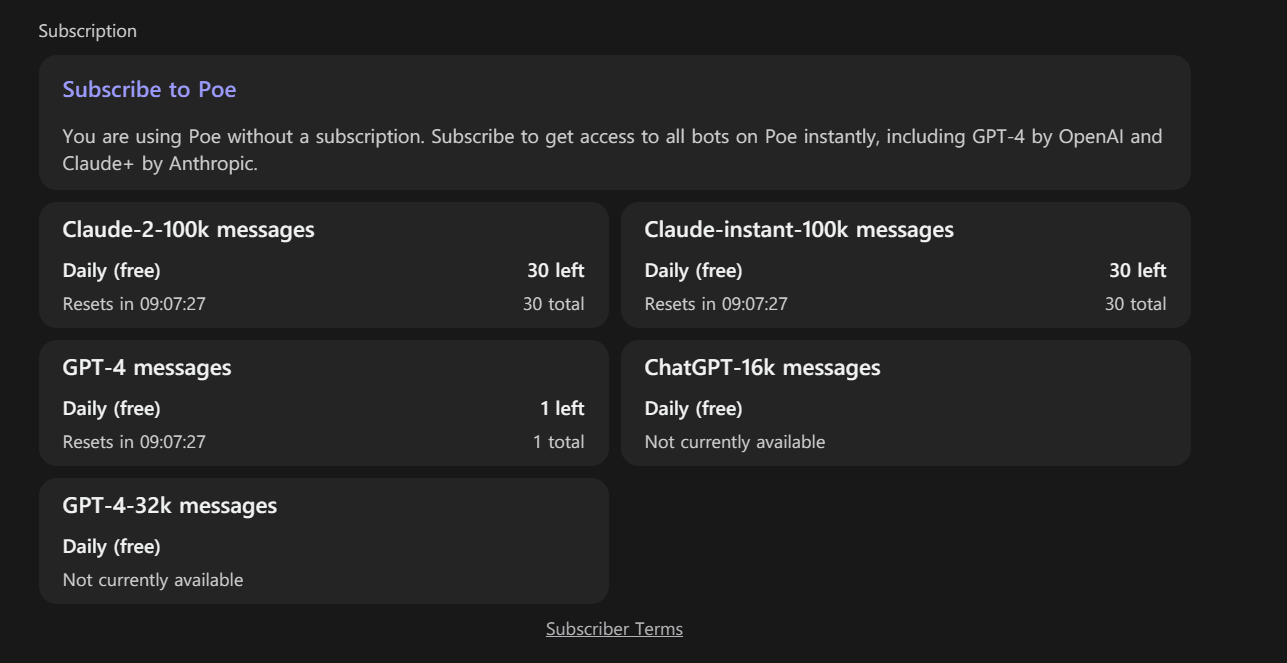The image size is (1287, 663).
Task: Click the 1 left value in GPT-4 card
Action: (562, 409)
